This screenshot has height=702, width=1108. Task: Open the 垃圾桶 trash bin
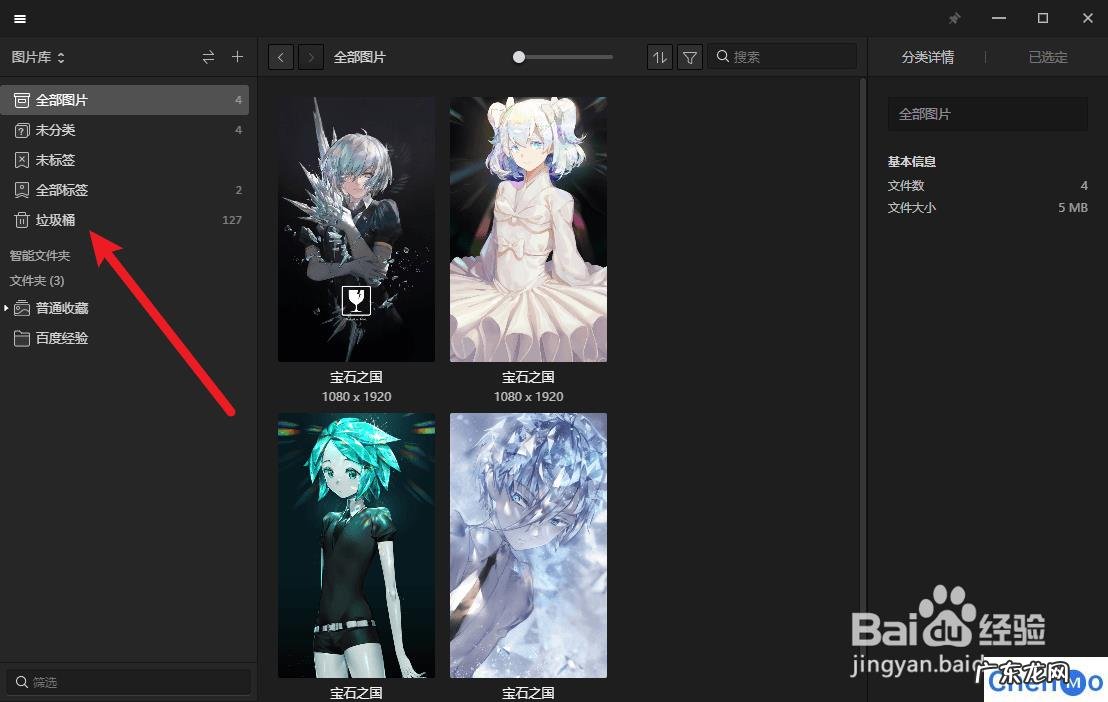click(x=55, y=220)
